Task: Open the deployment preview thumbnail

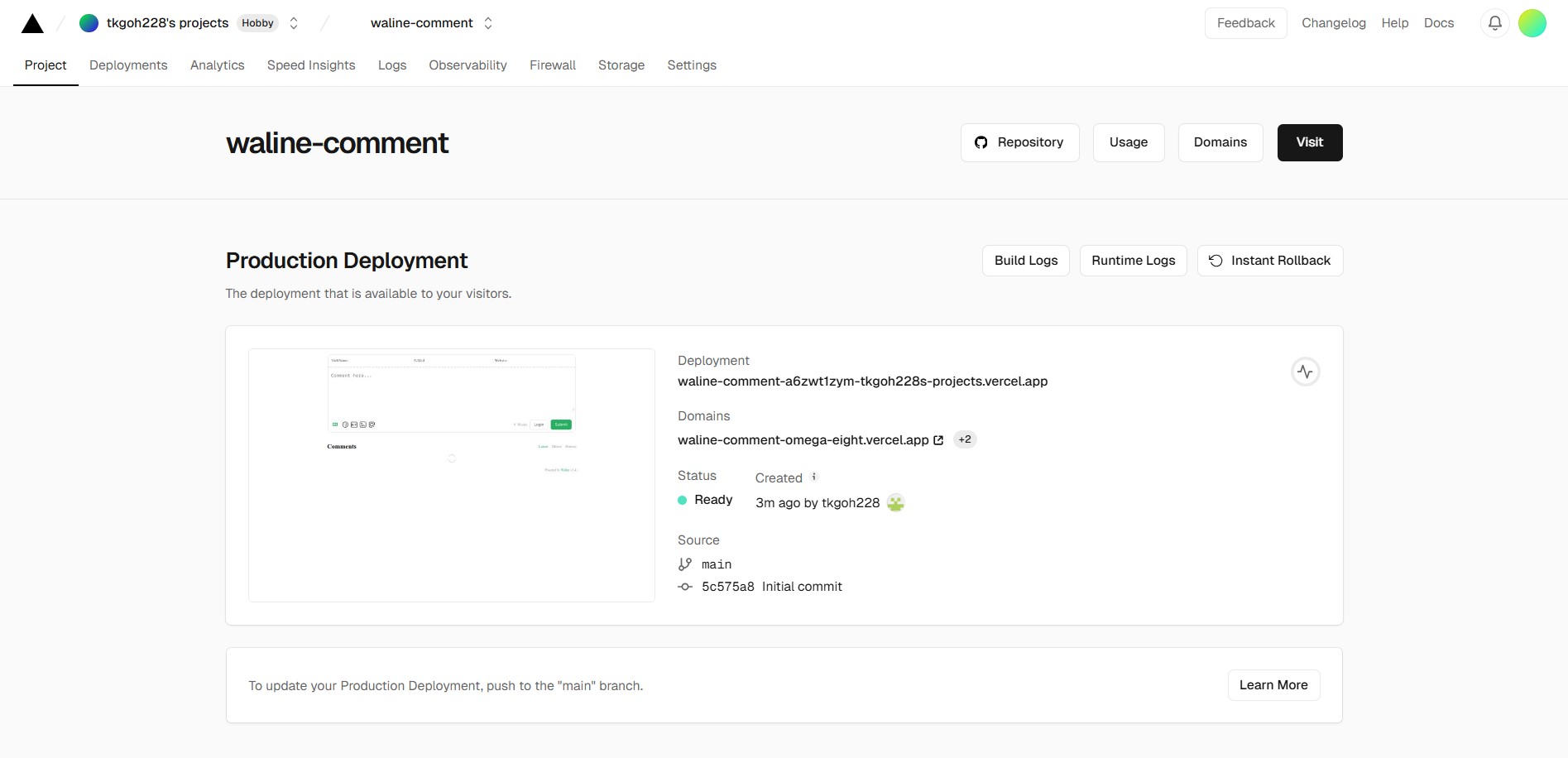Action: click(452, 475)
